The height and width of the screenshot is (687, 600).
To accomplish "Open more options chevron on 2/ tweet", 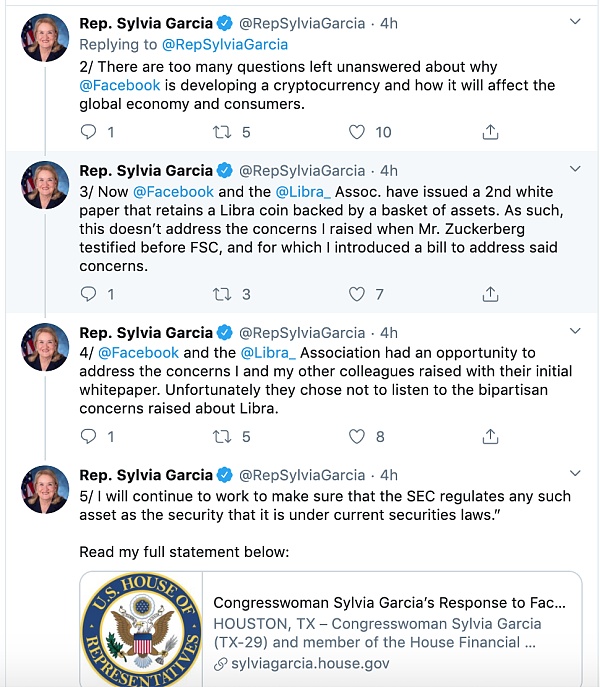I will (574, 21).
